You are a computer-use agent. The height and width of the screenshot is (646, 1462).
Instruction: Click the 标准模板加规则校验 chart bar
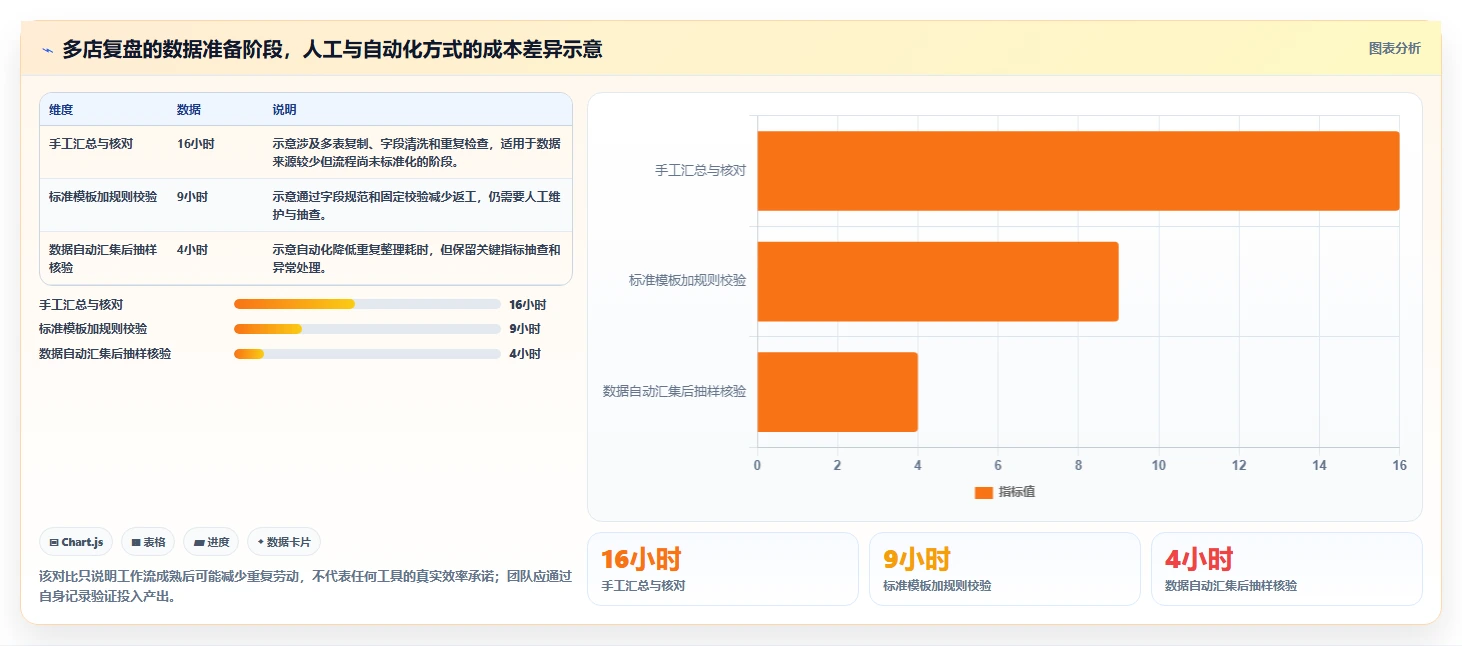[x=937, y=281]
